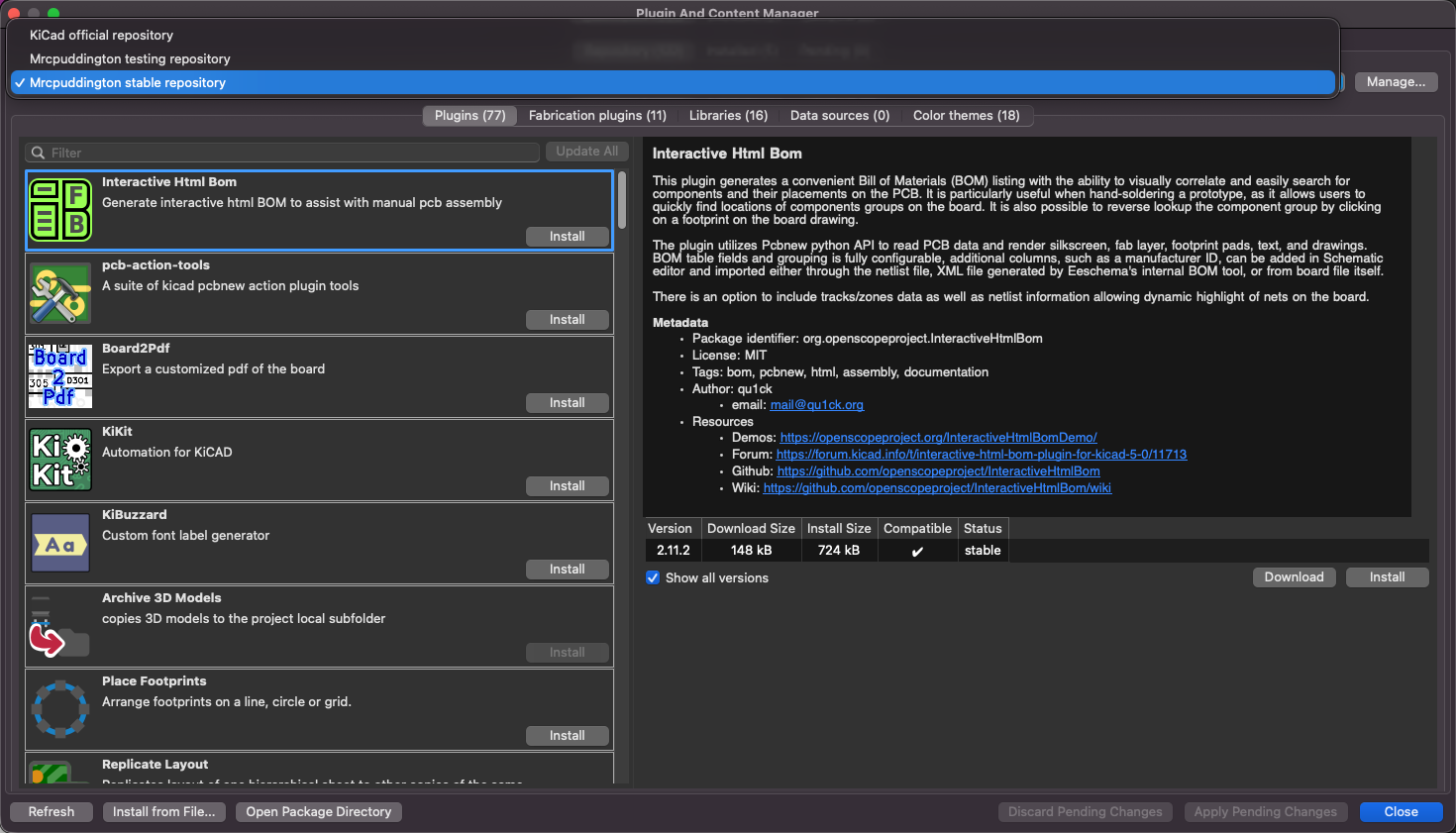Viewport: 1456px width, 833px height.
Task: Select the version 2.11.2 table row
Action: [1037, 551]
